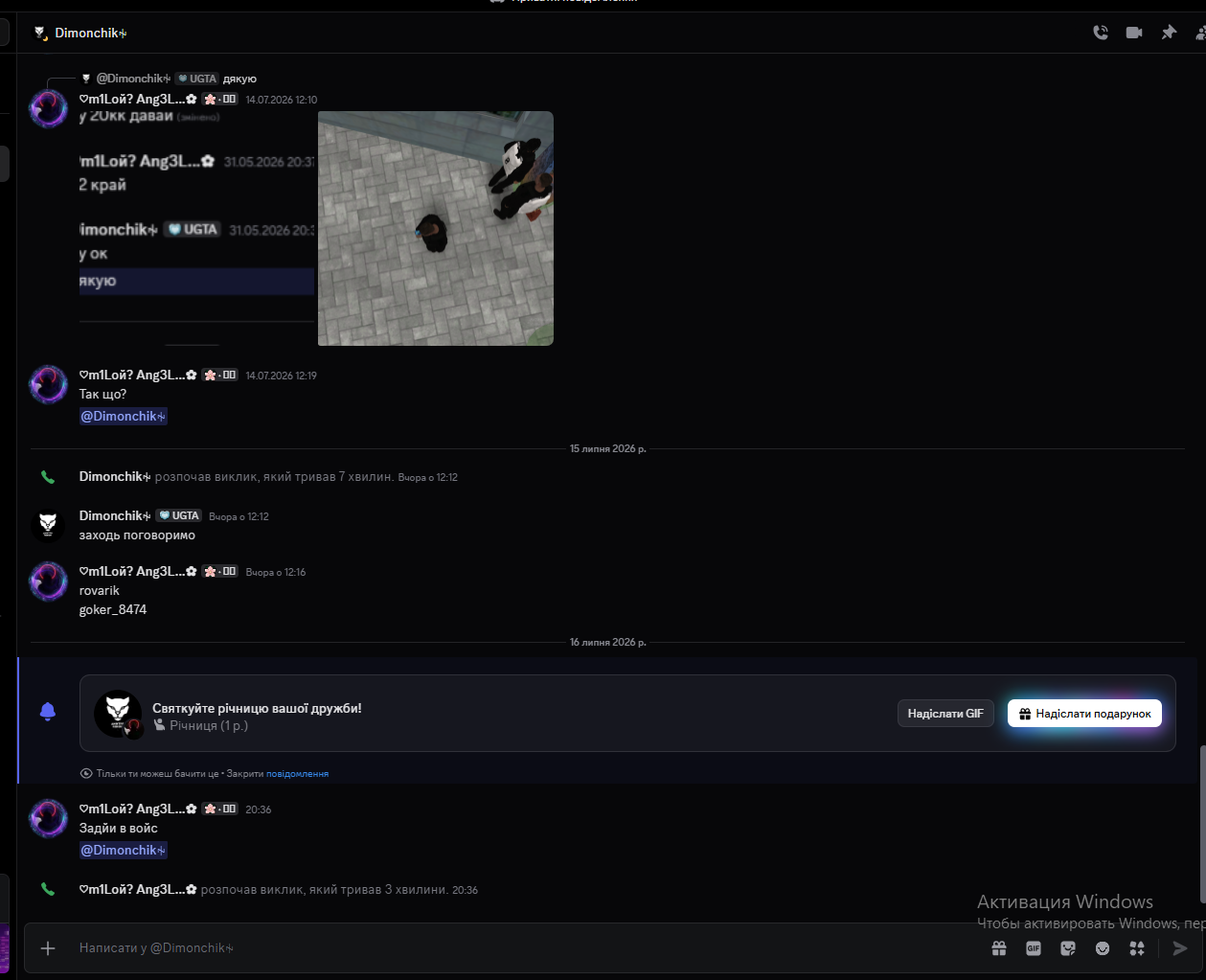Focus the 'Написати у @Dimonchik' message field
Image resolution: width=1206 pixels, height=980 pixels.
coord(527,948)
